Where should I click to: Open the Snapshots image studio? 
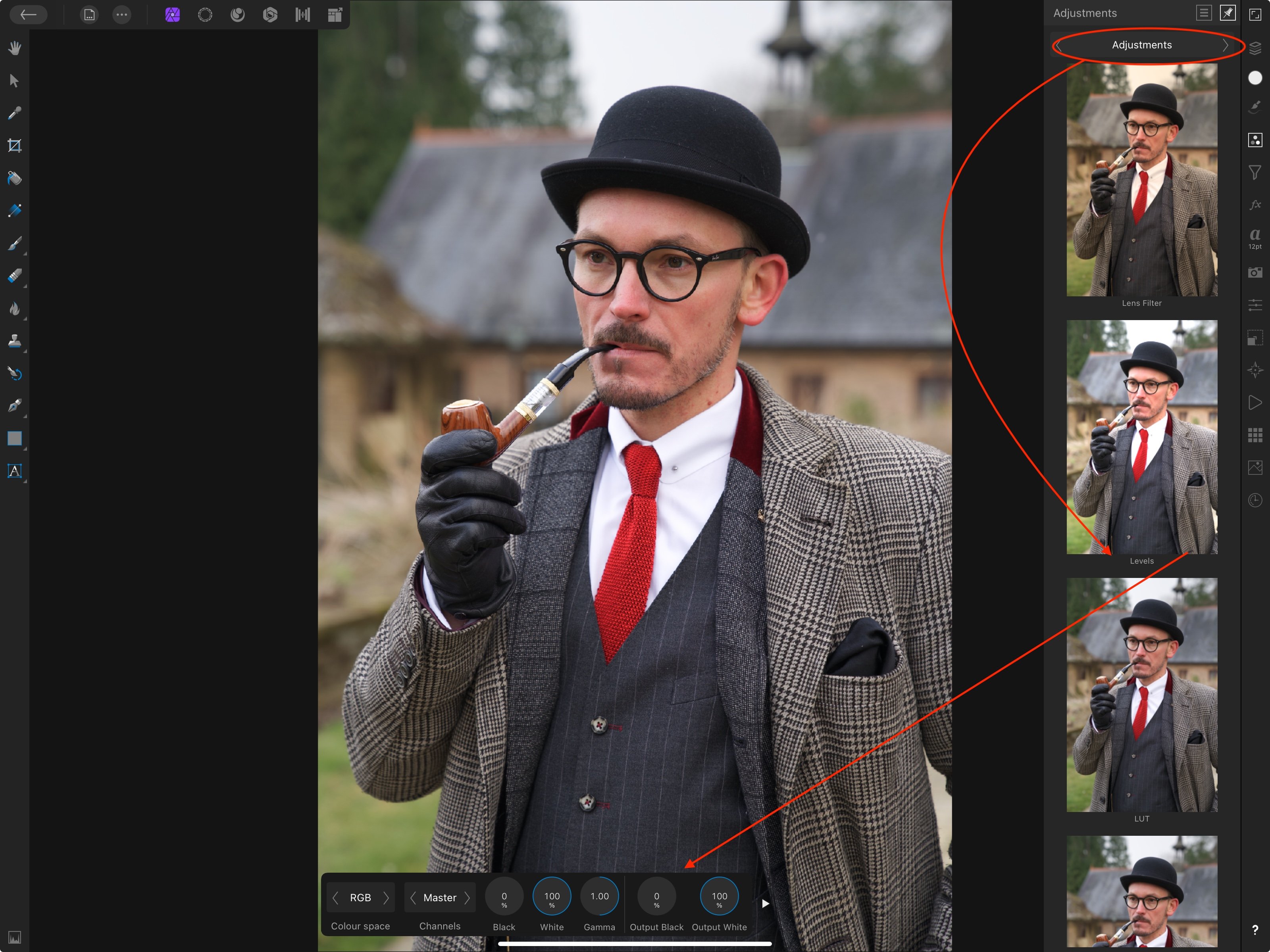coord(1255,468)
